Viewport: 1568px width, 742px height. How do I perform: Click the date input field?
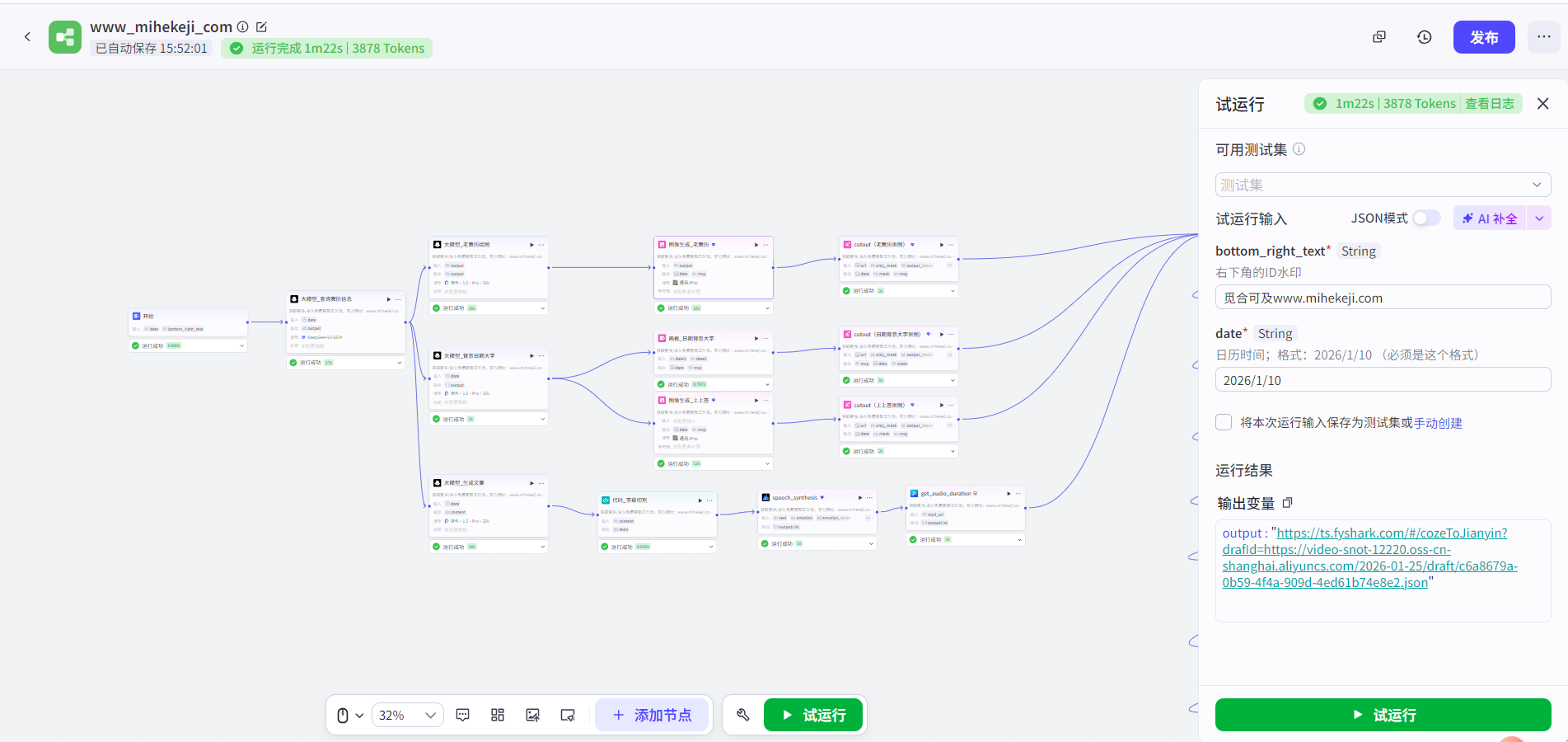(1383, 380)
